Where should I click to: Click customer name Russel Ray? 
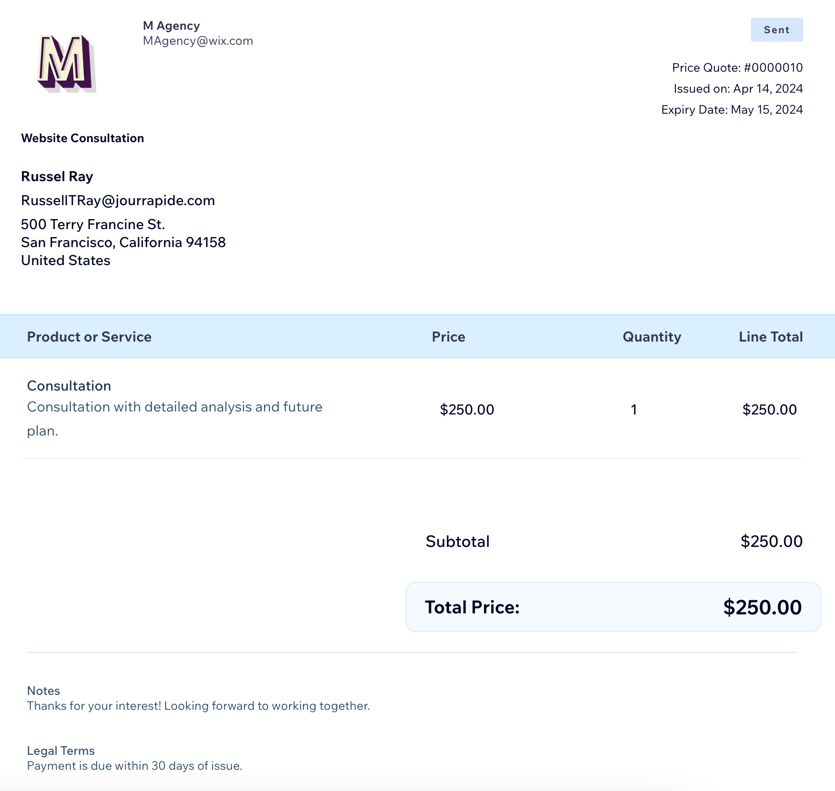[x=57, y=176]
